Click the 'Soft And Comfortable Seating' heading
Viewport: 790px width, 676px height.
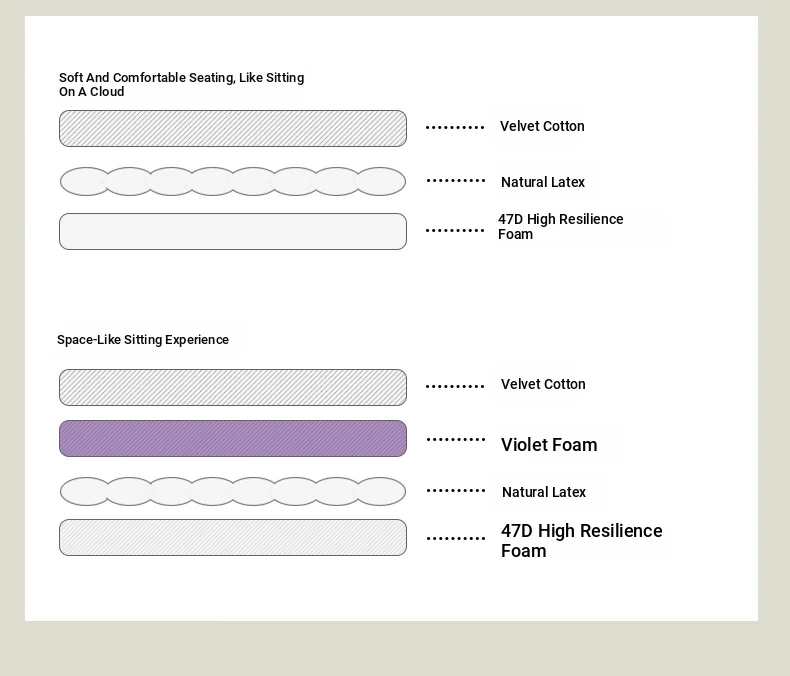(x=181, y=85)
